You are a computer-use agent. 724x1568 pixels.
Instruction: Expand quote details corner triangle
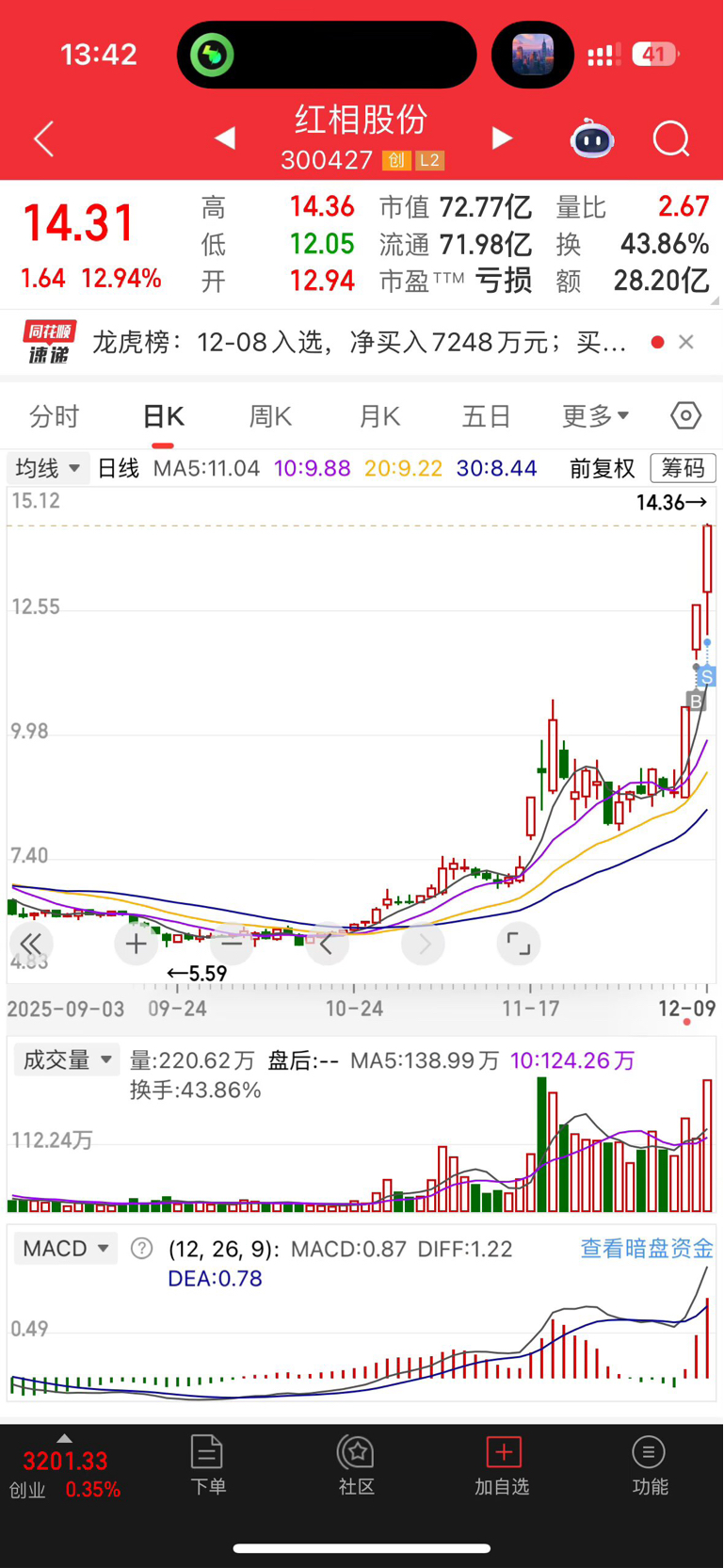(x=715, y=300)
